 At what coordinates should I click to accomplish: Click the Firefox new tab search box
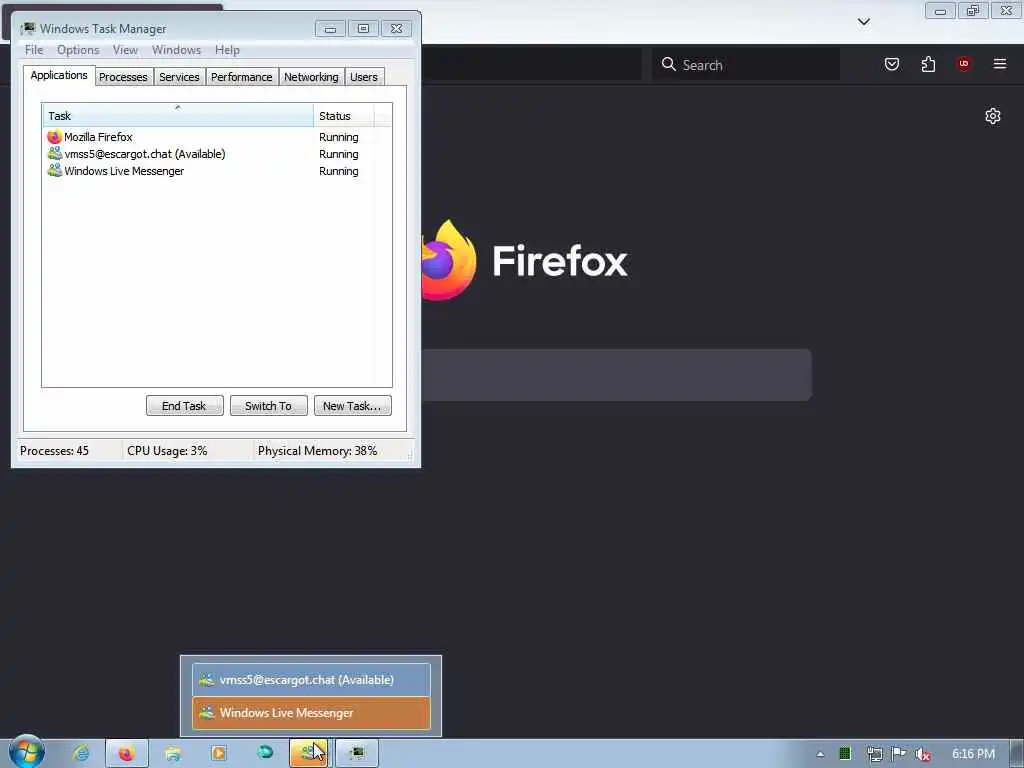point(616,375)
